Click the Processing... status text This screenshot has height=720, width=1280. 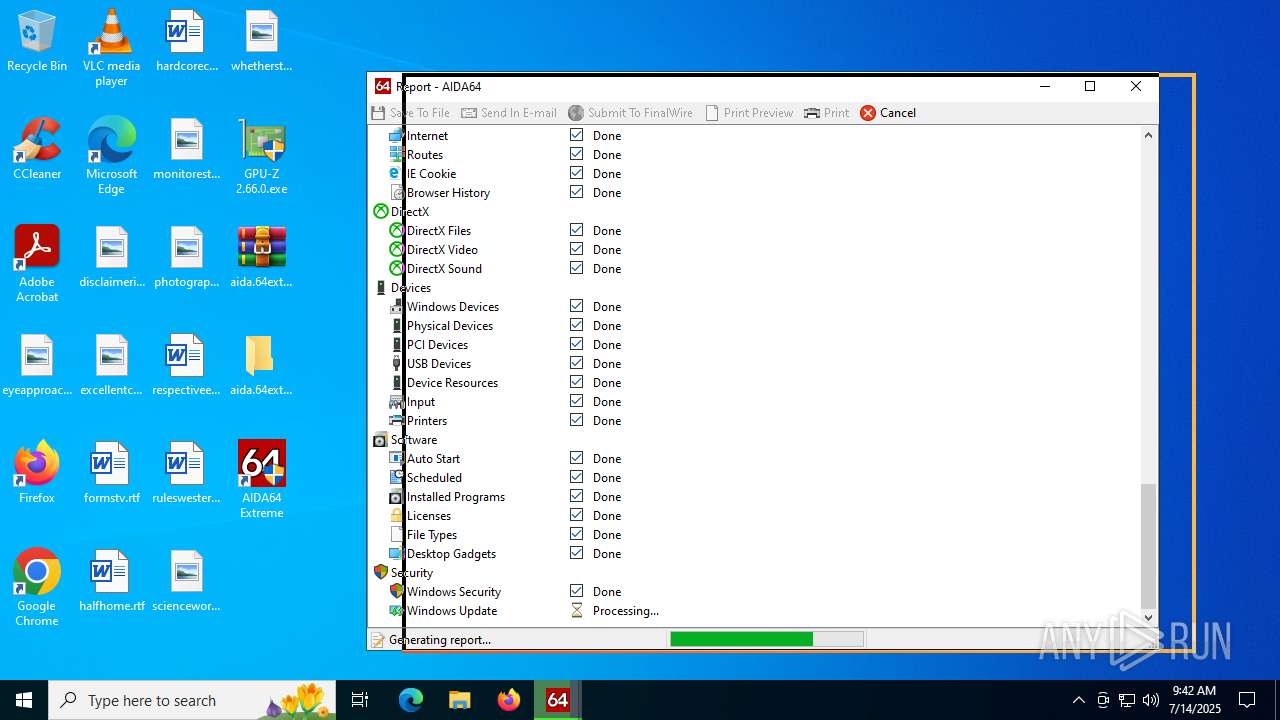click(626, 610)
